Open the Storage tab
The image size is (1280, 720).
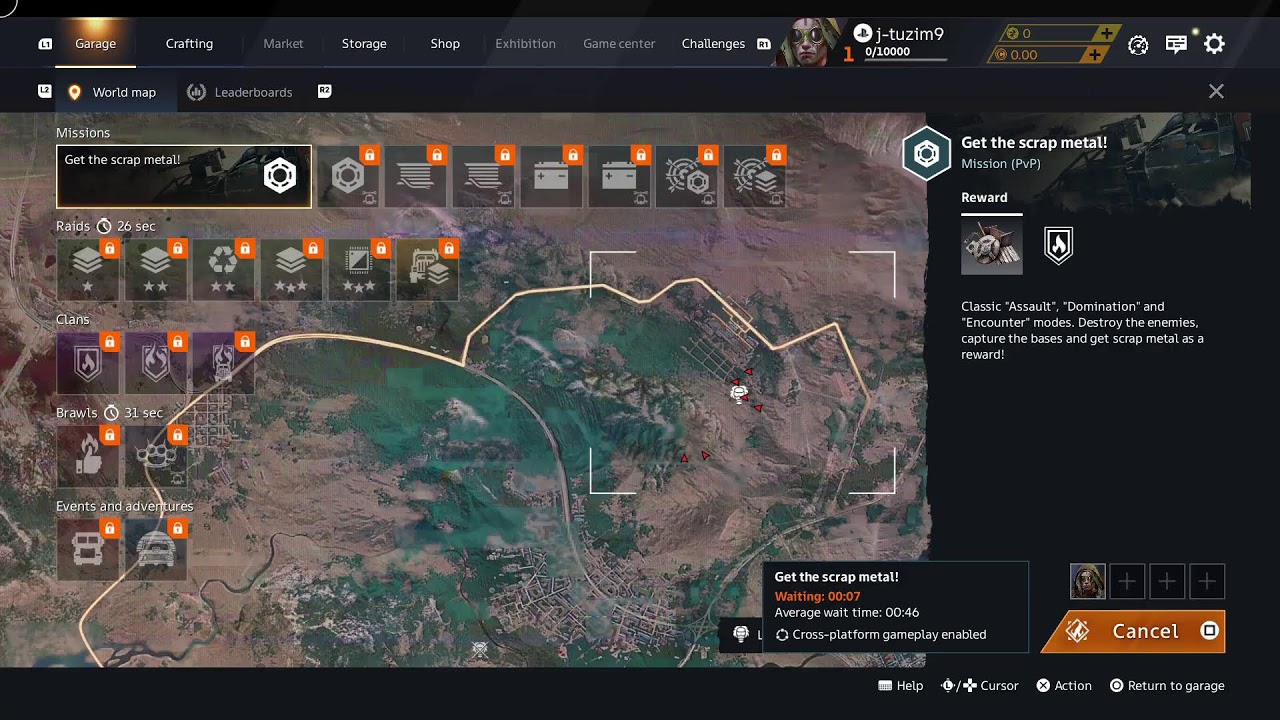[x=364, y=44]
